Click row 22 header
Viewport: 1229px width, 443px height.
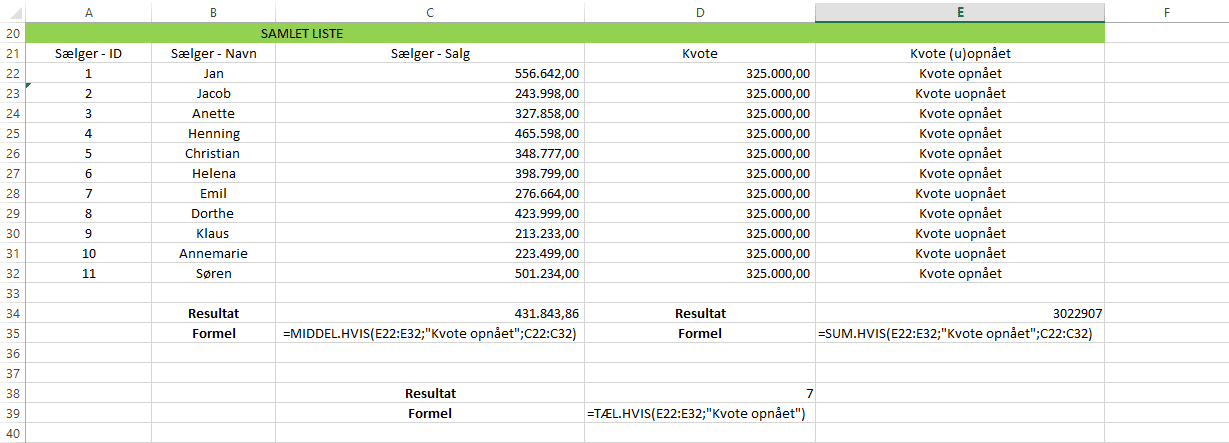coord(12,73)
